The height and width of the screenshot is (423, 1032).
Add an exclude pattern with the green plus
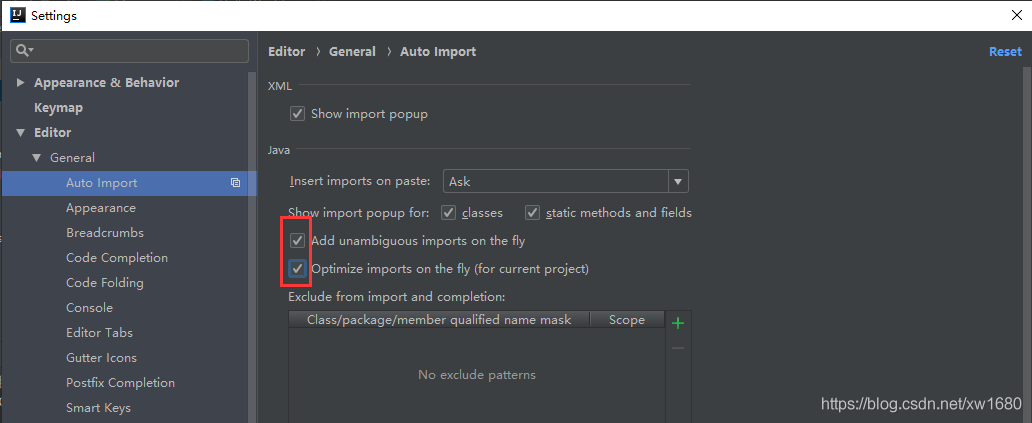[678, 323]
